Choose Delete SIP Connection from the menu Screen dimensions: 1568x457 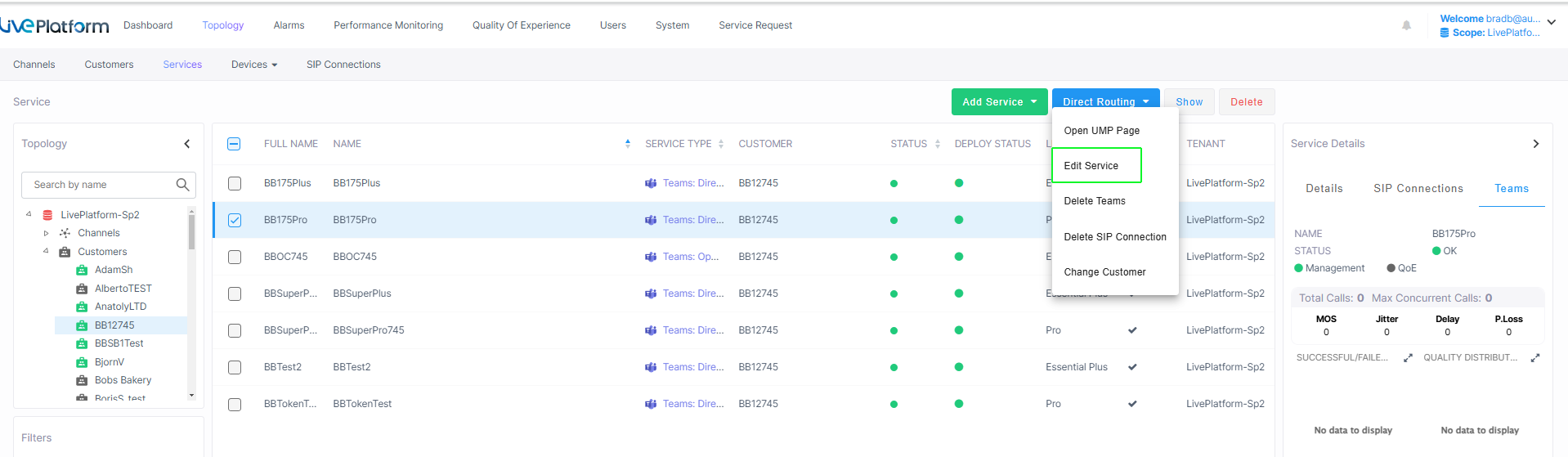pyautogui.click(x=1115, y=237)
